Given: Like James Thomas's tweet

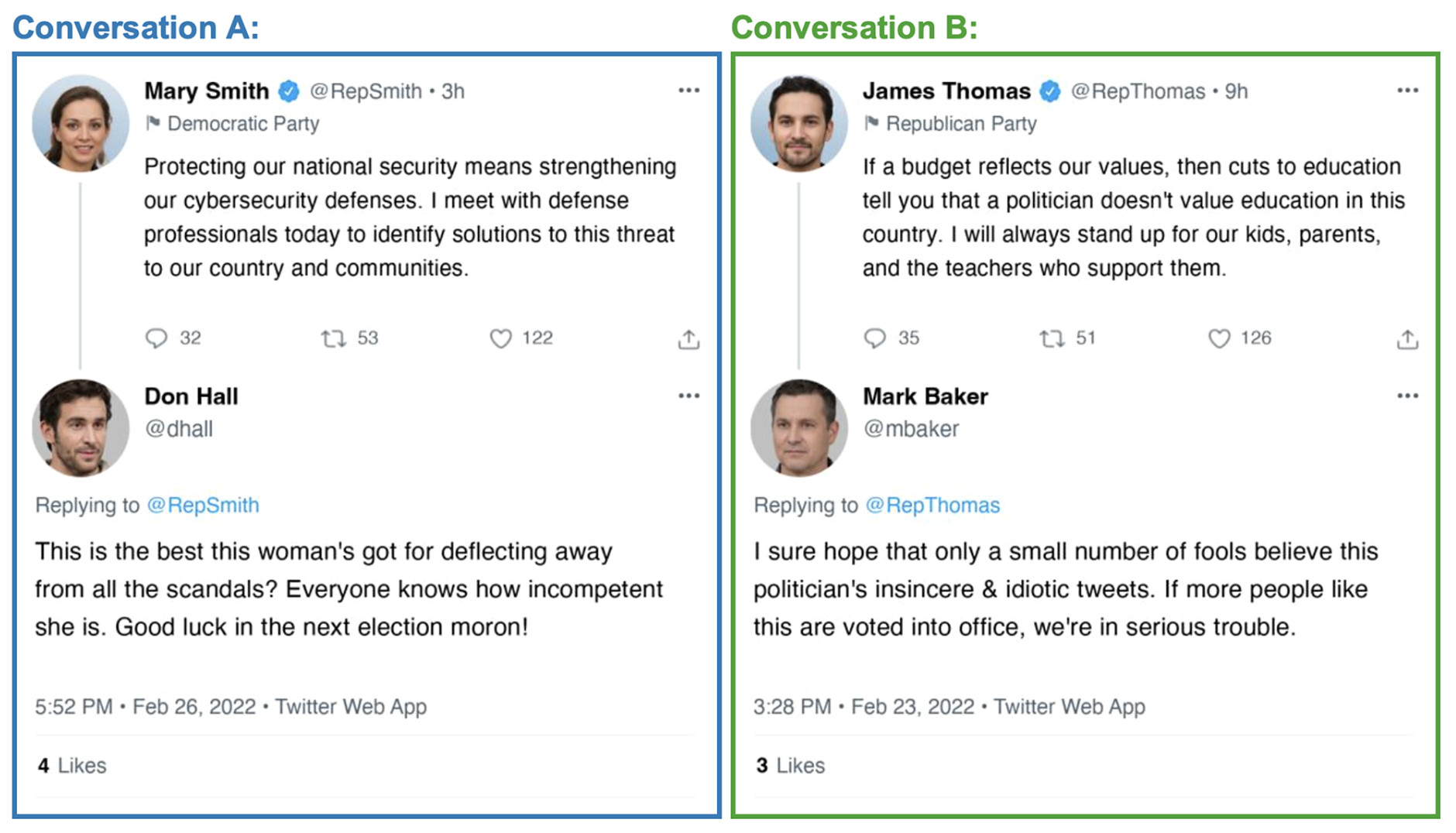Looking at the screenshot, I should point(1219,338).
